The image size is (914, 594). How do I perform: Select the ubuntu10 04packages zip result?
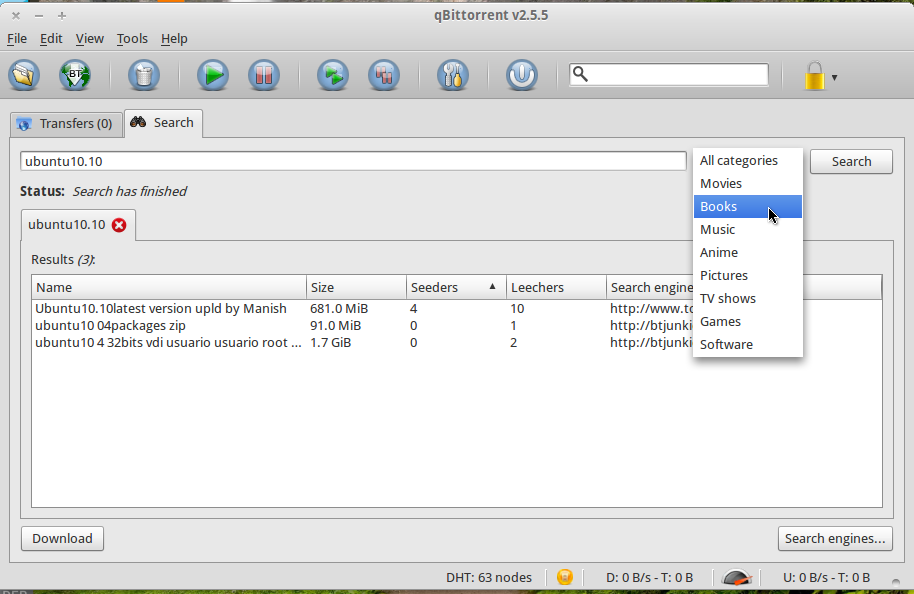pyautogui.click(x=110, y=325)
